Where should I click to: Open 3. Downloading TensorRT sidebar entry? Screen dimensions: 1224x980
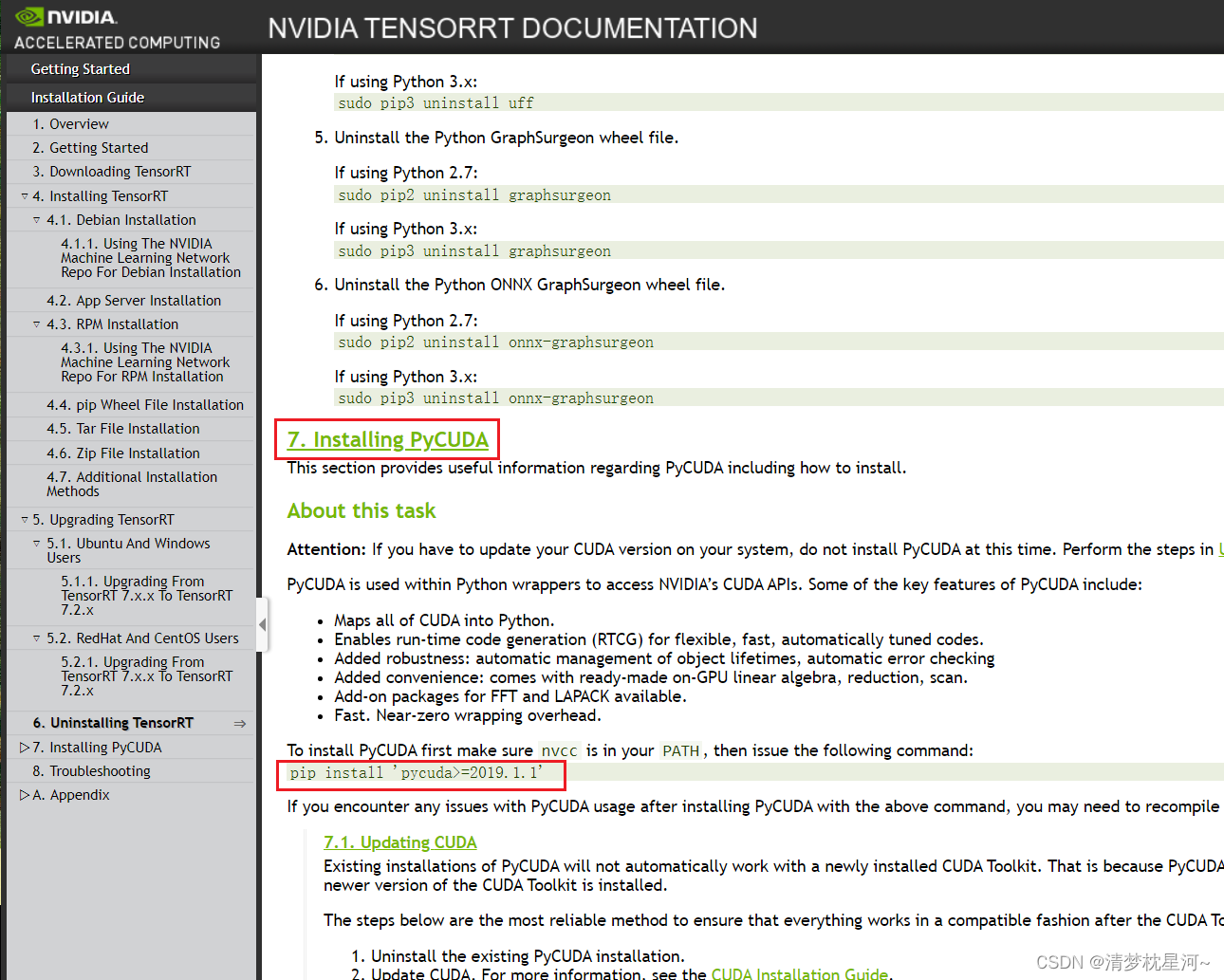(111, 172)
